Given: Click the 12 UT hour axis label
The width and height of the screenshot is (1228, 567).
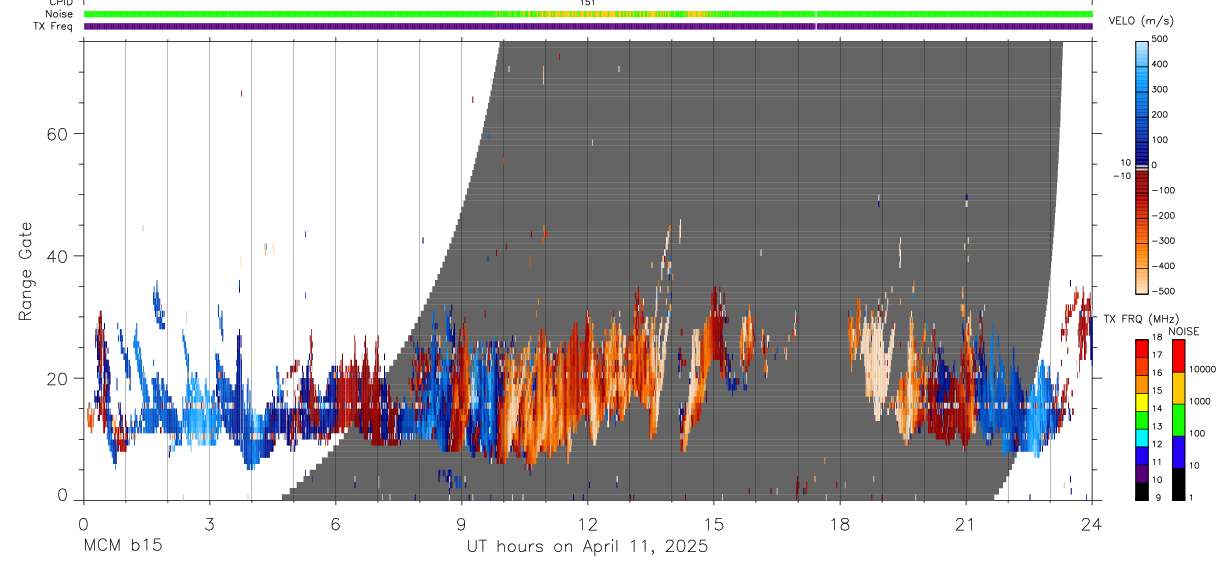Looking at the screenshot, I should point(588,523).
